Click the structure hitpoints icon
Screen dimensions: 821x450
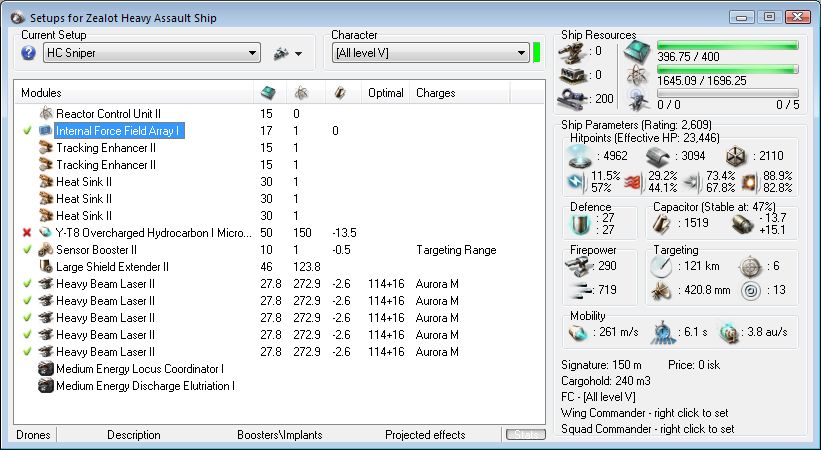coord(736,156)
